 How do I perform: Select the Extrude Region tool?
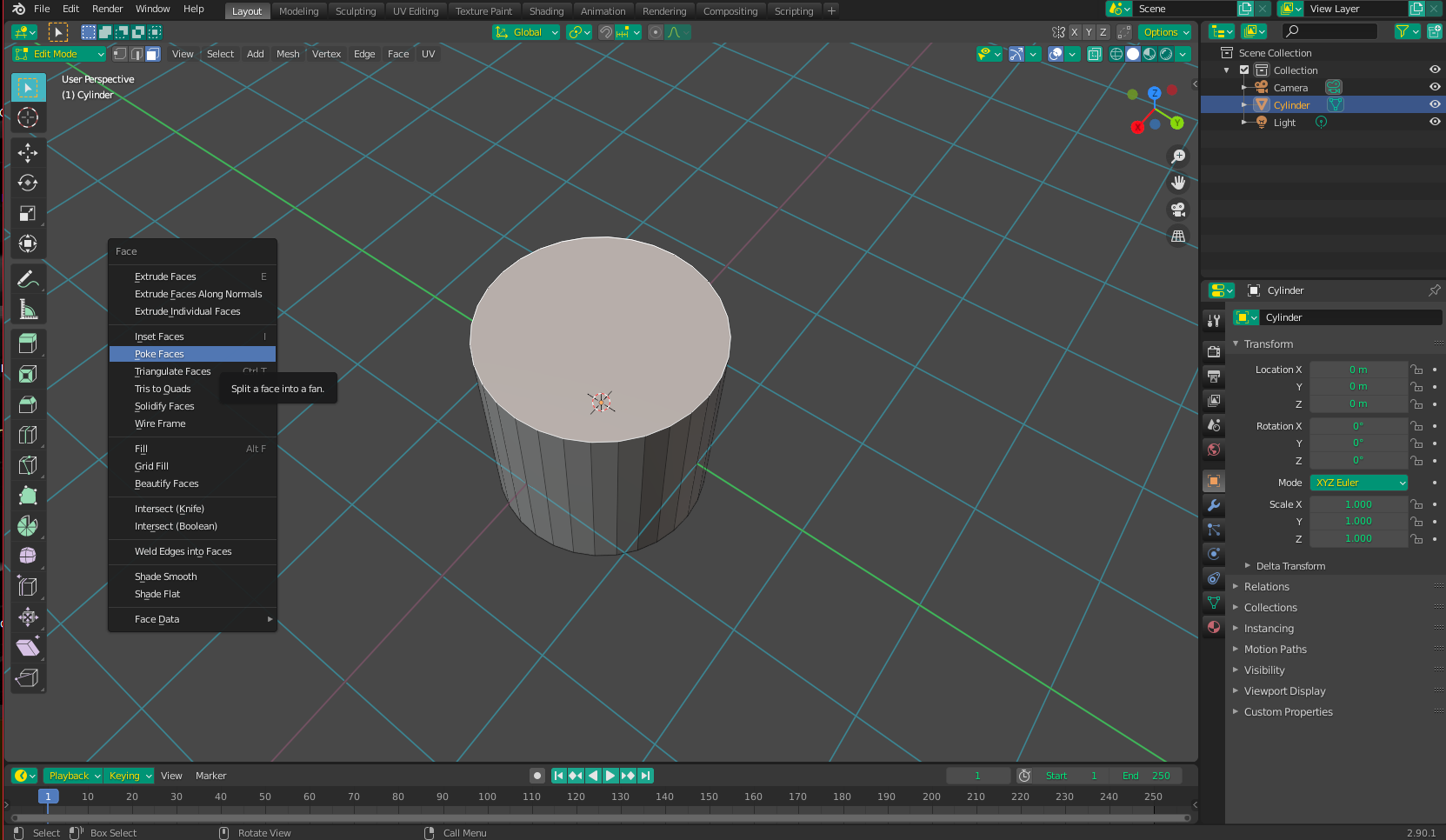[28, 343]
